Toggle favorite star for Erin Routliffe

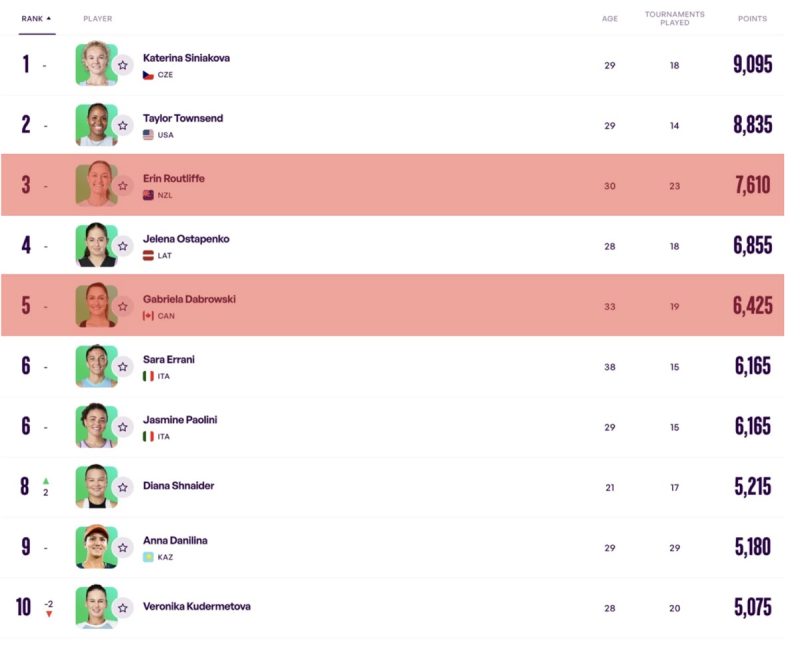[x=123, y=186]
